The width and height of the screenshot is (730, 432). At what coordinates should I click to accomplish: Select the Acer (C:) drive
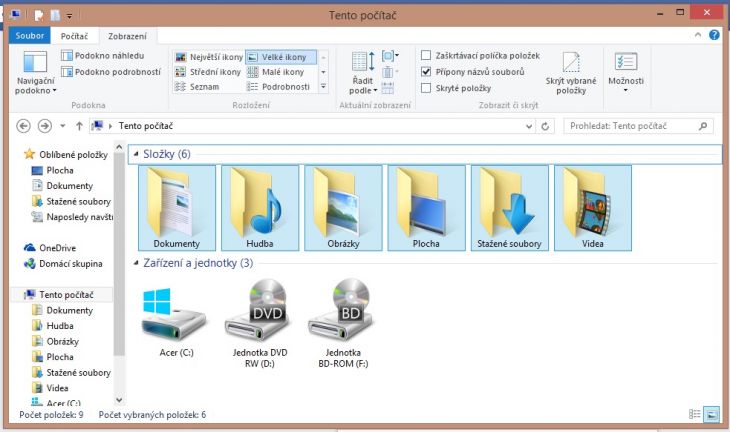[x=176, y=321]
